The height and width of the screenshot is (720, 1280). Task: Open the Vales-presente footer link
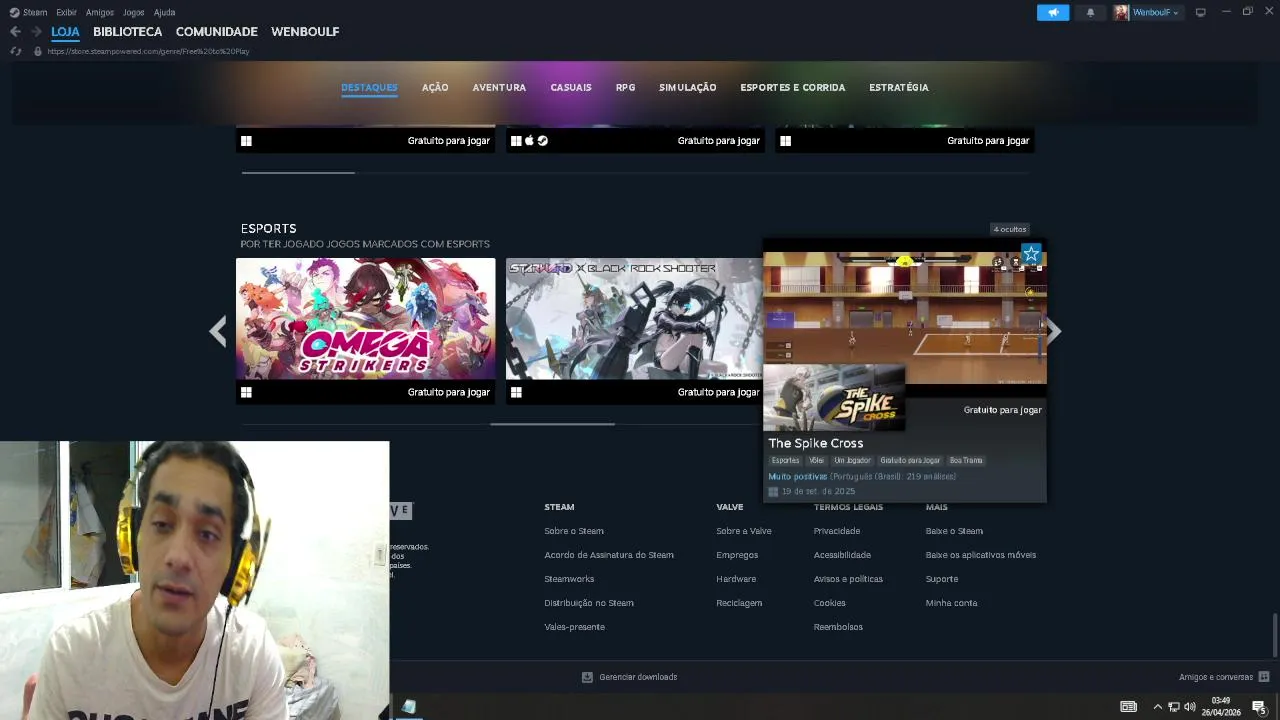tap(574, 627)
